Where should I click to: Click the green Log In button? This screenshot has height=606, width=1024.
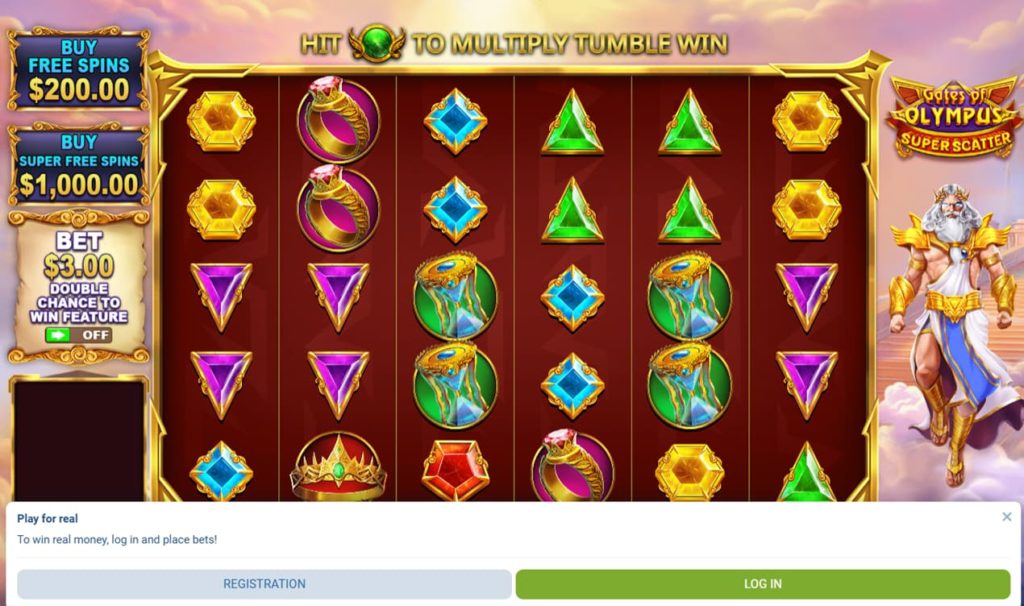coord(763,584)
